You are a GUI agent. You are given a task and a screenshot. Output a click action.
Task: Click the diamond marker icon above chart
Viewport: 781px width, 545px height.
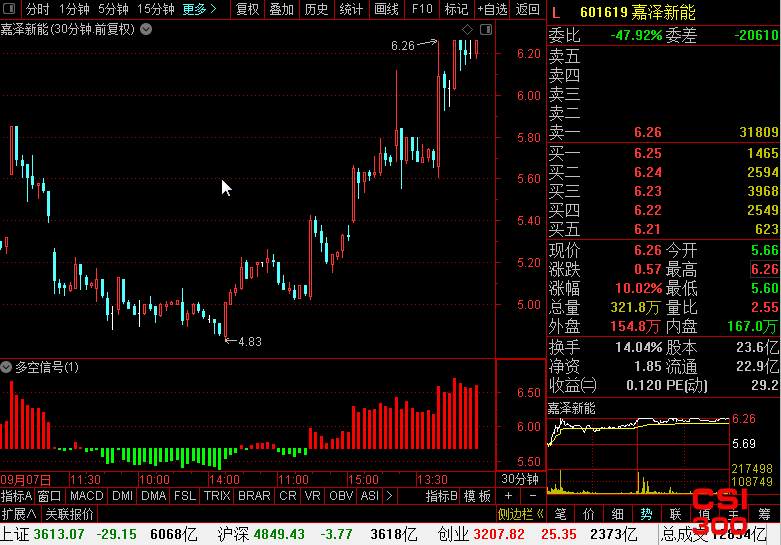(x=467, y=29)
